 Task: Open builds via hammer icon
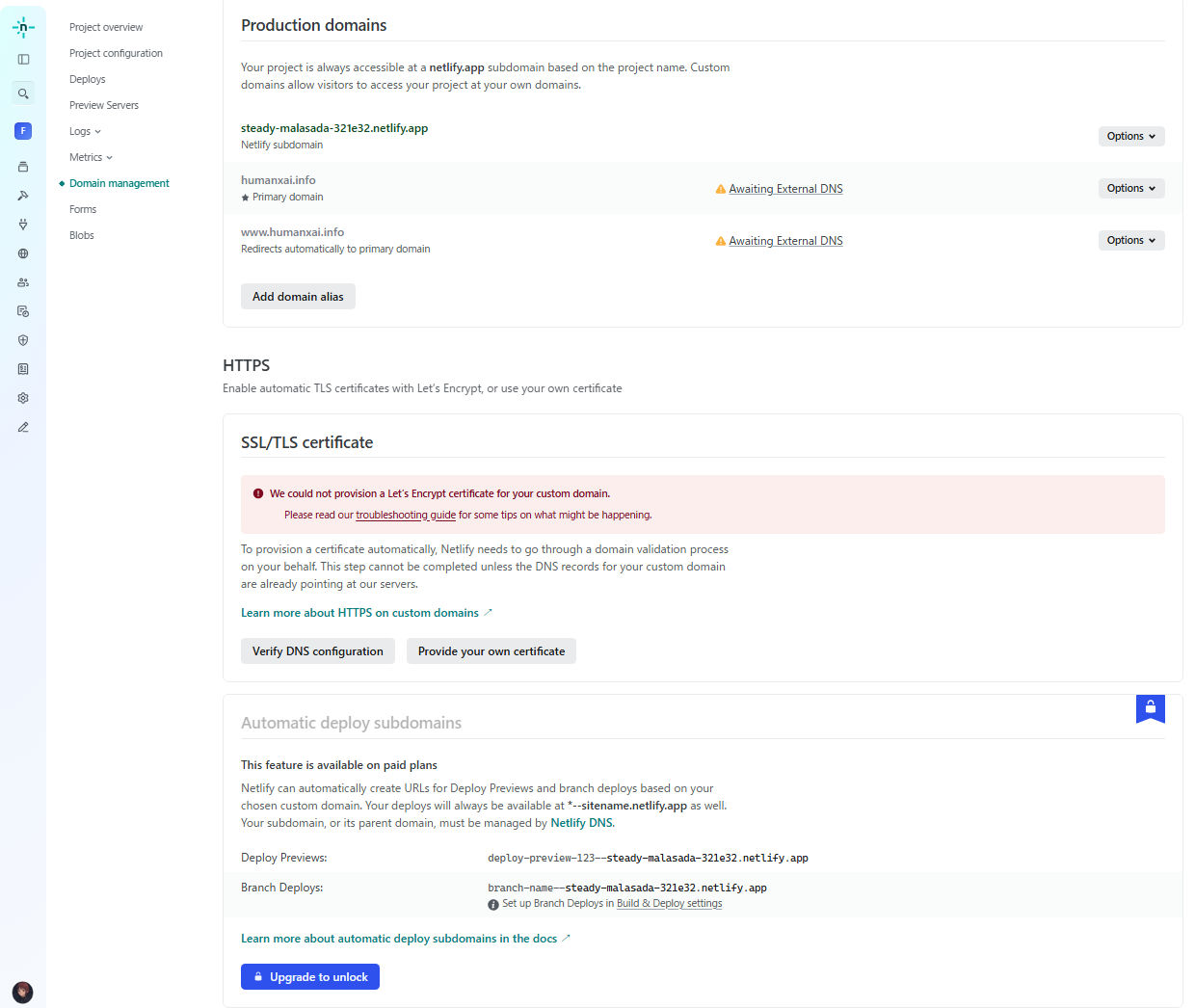pyautogui.click(x=23, y=196)
